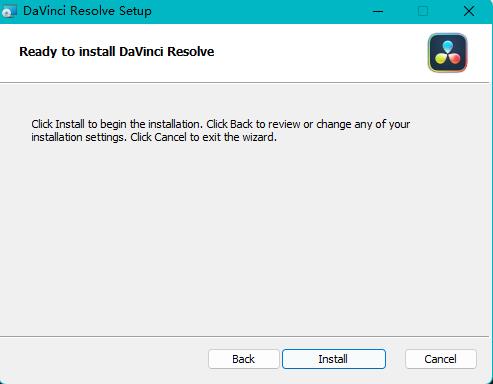Click the 'Ready to install DaVinci Resolve' heading
Image resolution: width=493 pixels, height=384 pixels.
point(117,52)
